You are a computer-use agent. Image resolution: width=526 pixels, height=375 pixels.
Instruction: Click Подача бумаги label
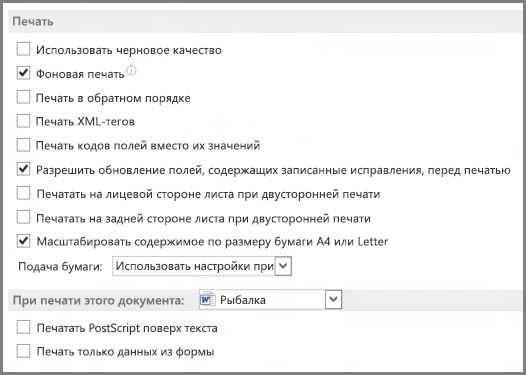click(60, 266)
